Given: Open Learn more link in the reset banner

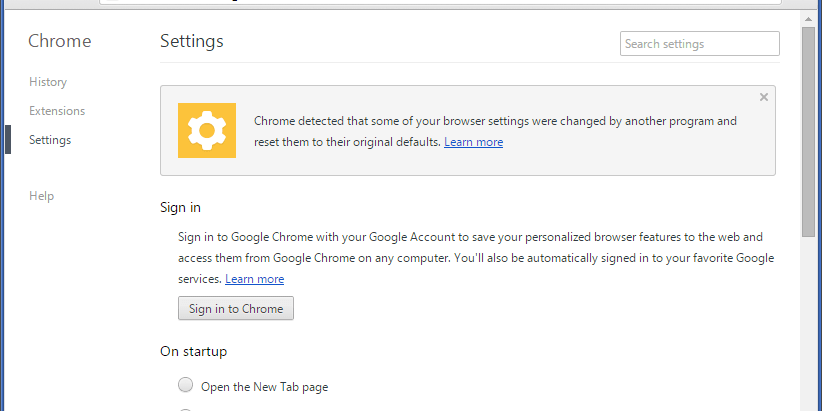Looking at the screenshot, I should tap(473, 142).
